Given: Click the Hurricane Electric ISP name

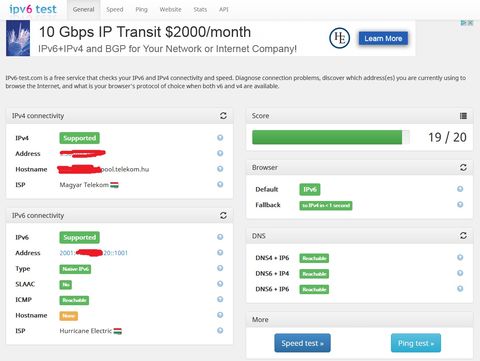Looking at the screenshot, I should (x=86, y=331).
